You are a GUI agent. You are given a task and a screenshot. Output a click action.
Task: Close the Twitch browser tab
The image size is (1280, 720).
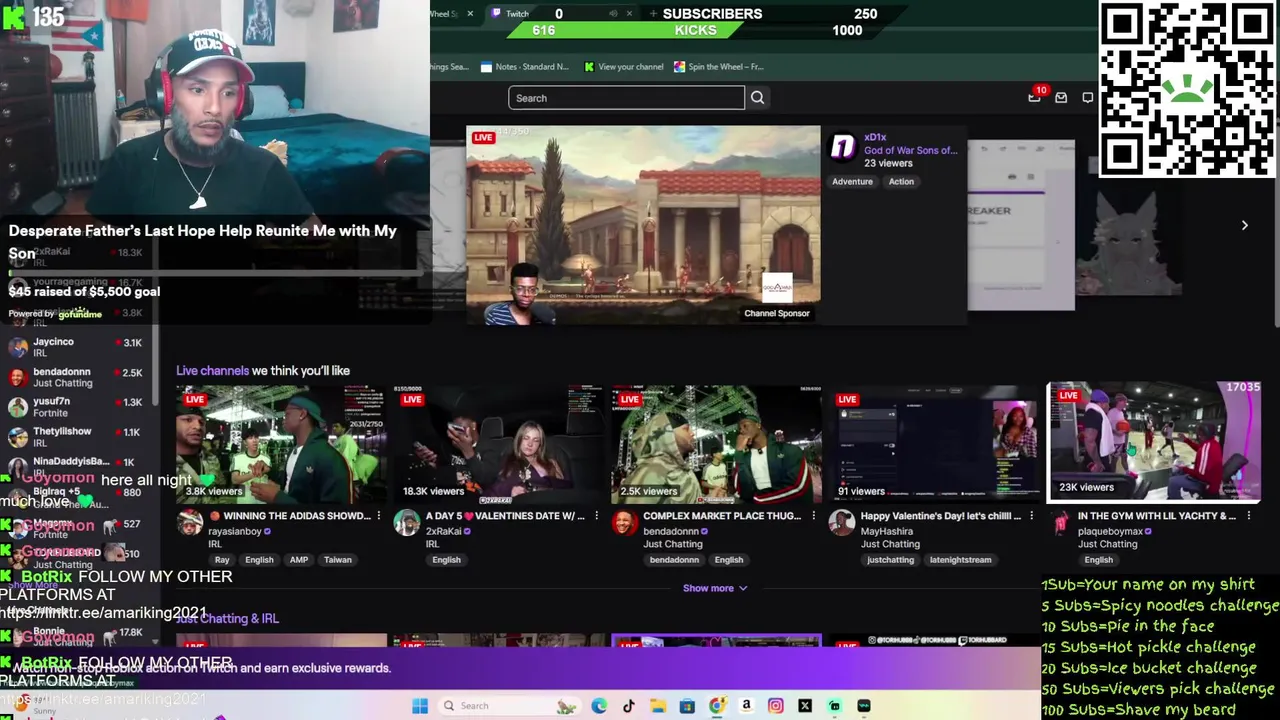click(x=629, y=13)
